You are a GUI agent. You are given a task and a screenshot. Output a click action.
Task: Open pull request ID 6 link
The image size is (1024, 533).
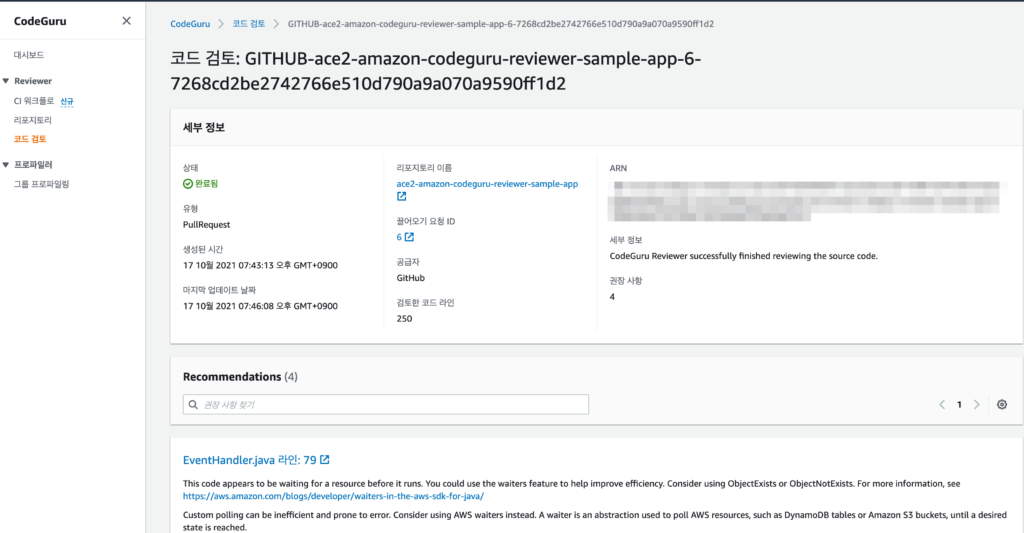point(399,237)
